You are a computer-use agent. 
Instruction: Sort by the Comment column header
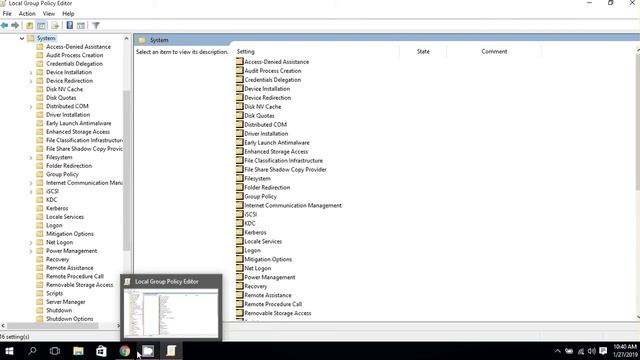pos(494,51)
